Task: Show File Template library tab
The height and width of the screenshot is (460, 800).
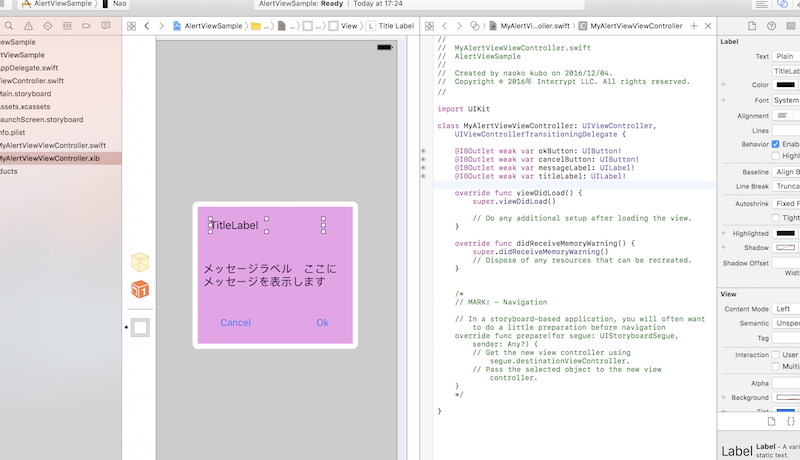Action: coord(771,421)
